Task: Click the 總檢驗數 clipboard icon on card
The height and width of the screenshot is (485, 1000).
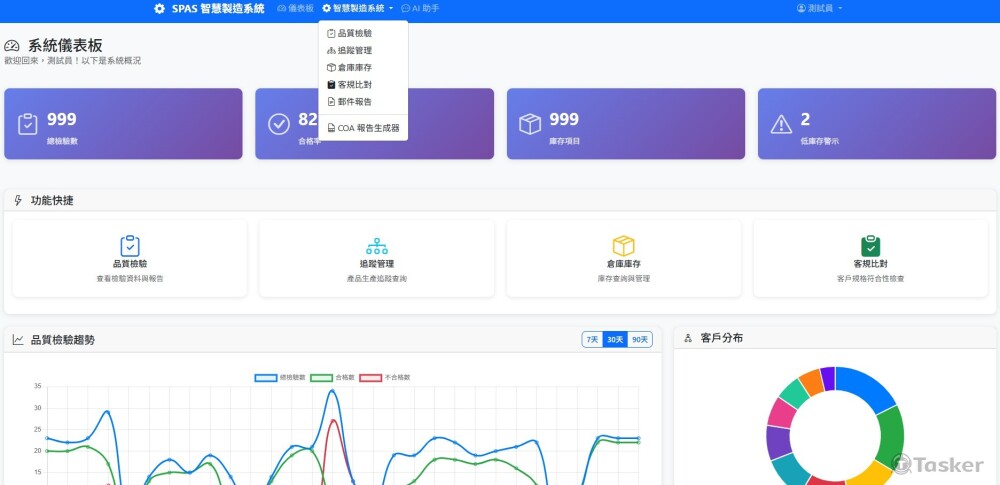Action: point(28,124)
